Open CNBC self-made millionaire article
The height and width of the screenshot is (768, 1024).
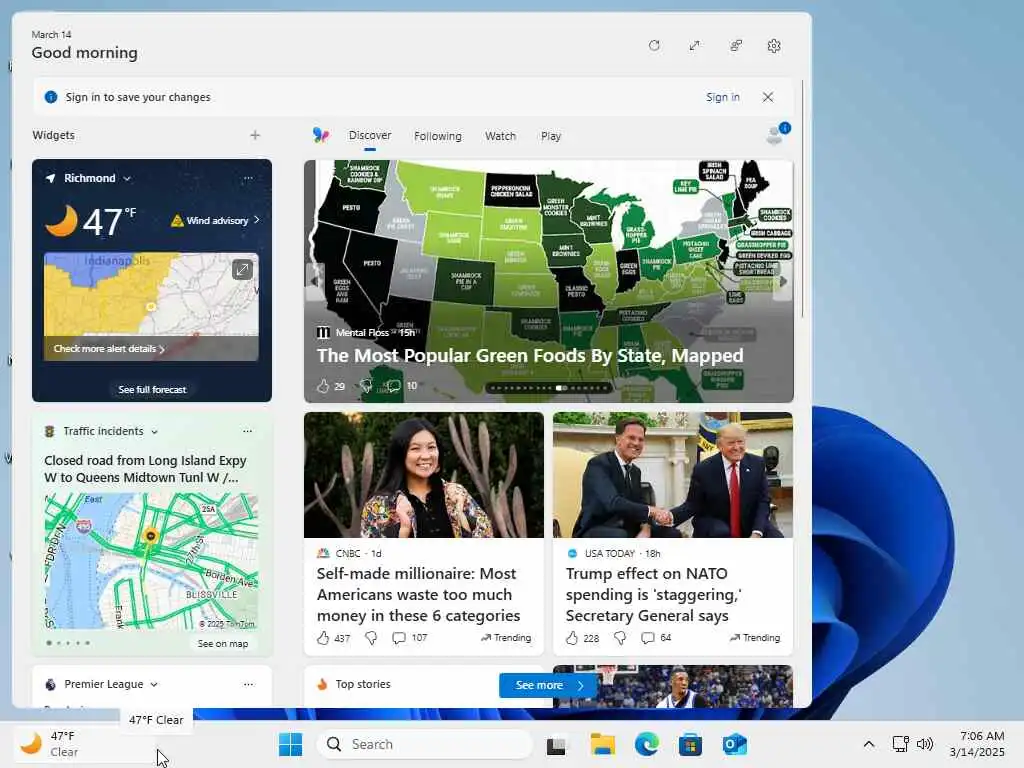click(x=419, y=595)
